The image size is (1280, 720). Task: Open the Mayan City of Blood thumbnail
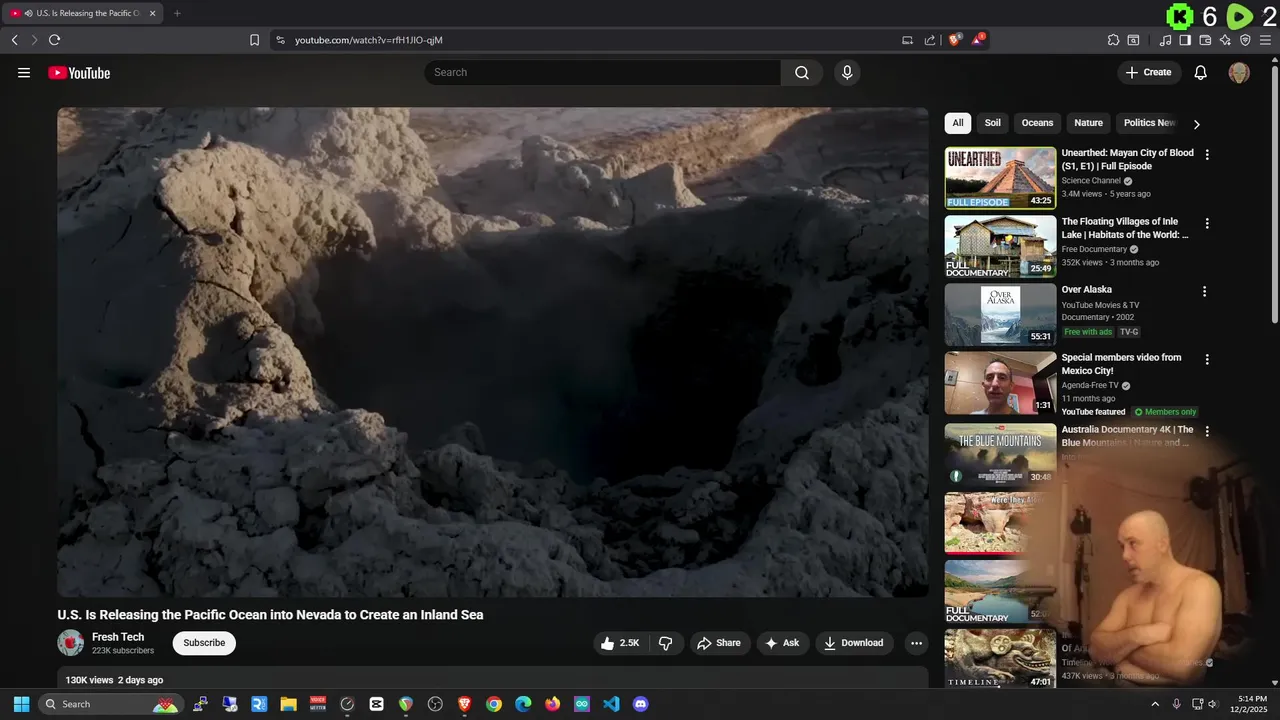(1000, 178)
